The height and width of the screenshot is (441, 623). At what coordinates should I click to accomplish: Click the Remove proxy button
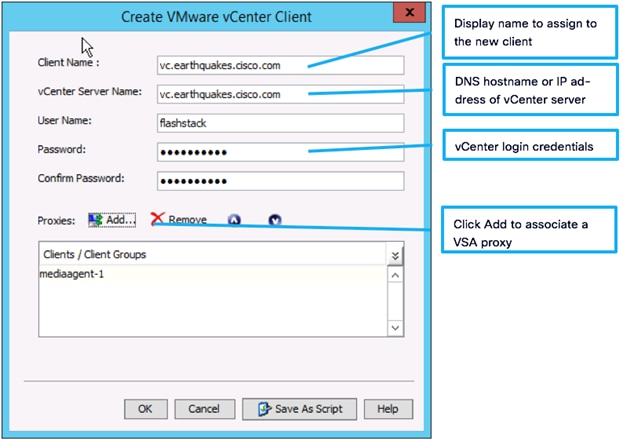[179, 219]
